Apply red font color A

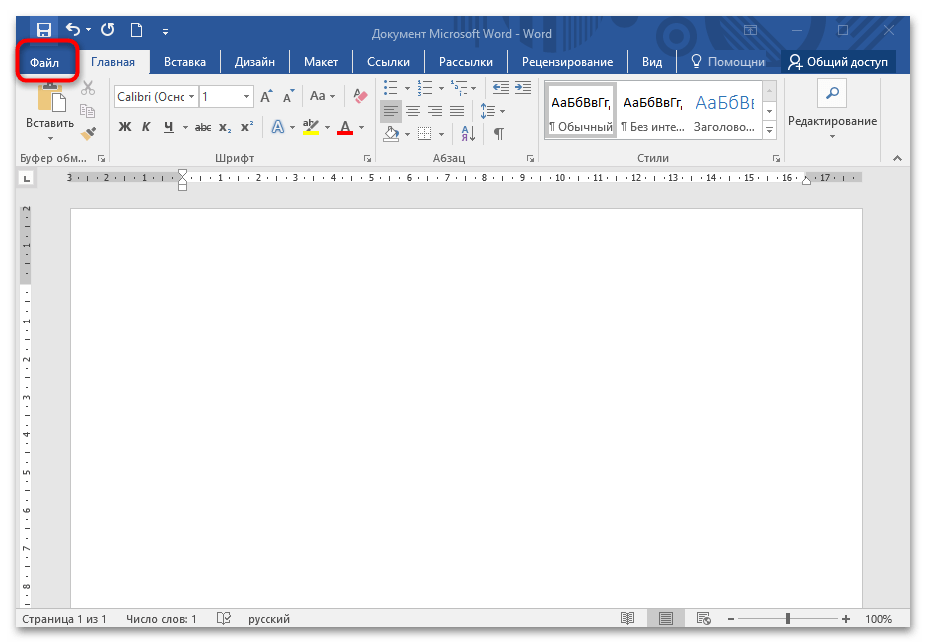click(345, 127)
